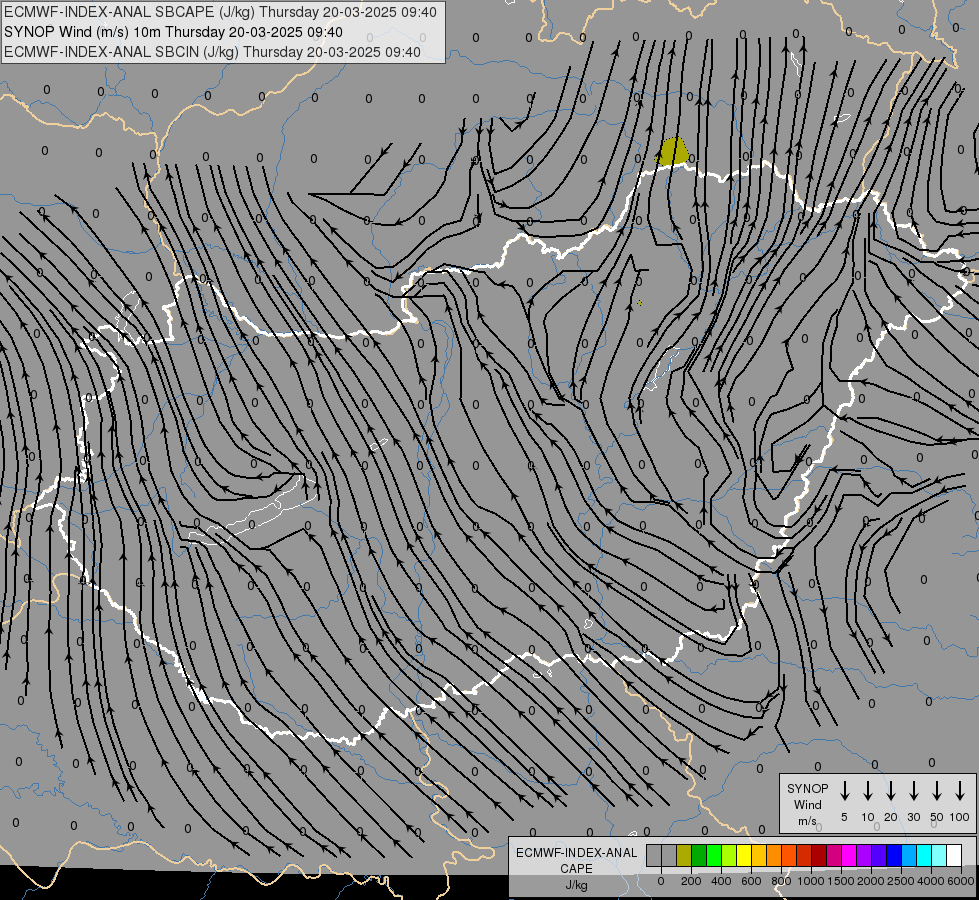The width and height of the screenshot is (979, 900).
Task: Click the wind arrow above the 10 label
Action: tap(867, 791)
